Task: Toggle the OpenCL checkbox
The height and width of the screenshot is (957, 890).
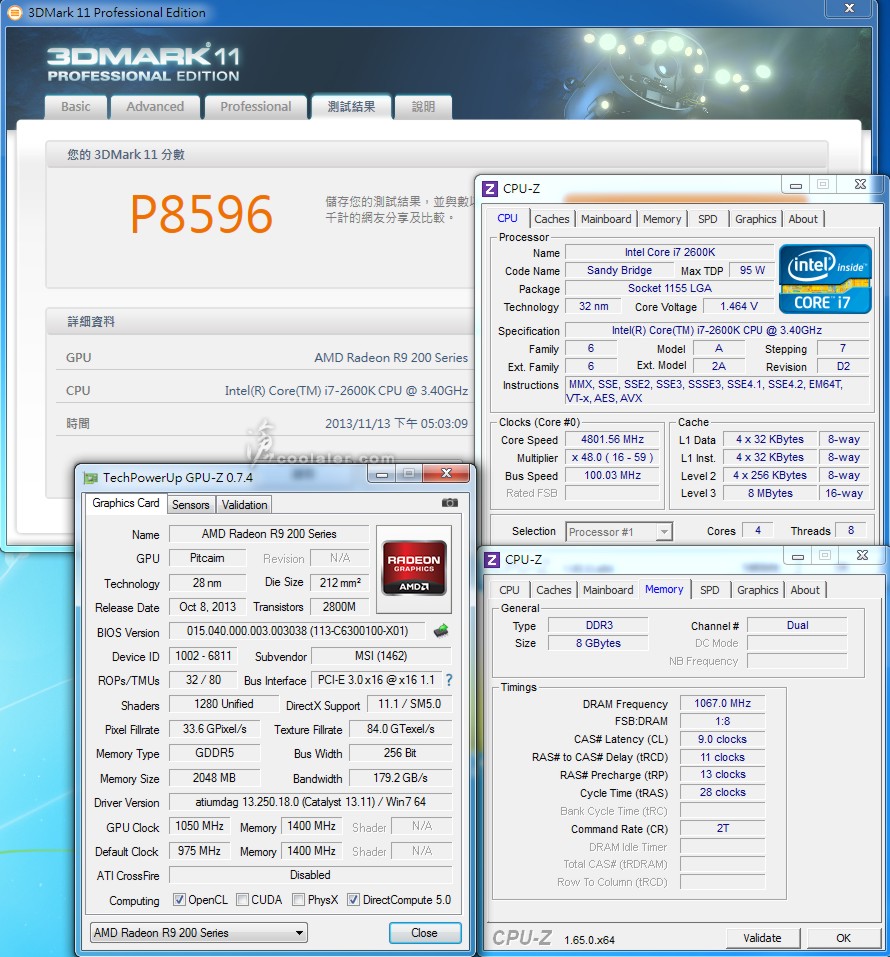Action: [x=179, y=900]
